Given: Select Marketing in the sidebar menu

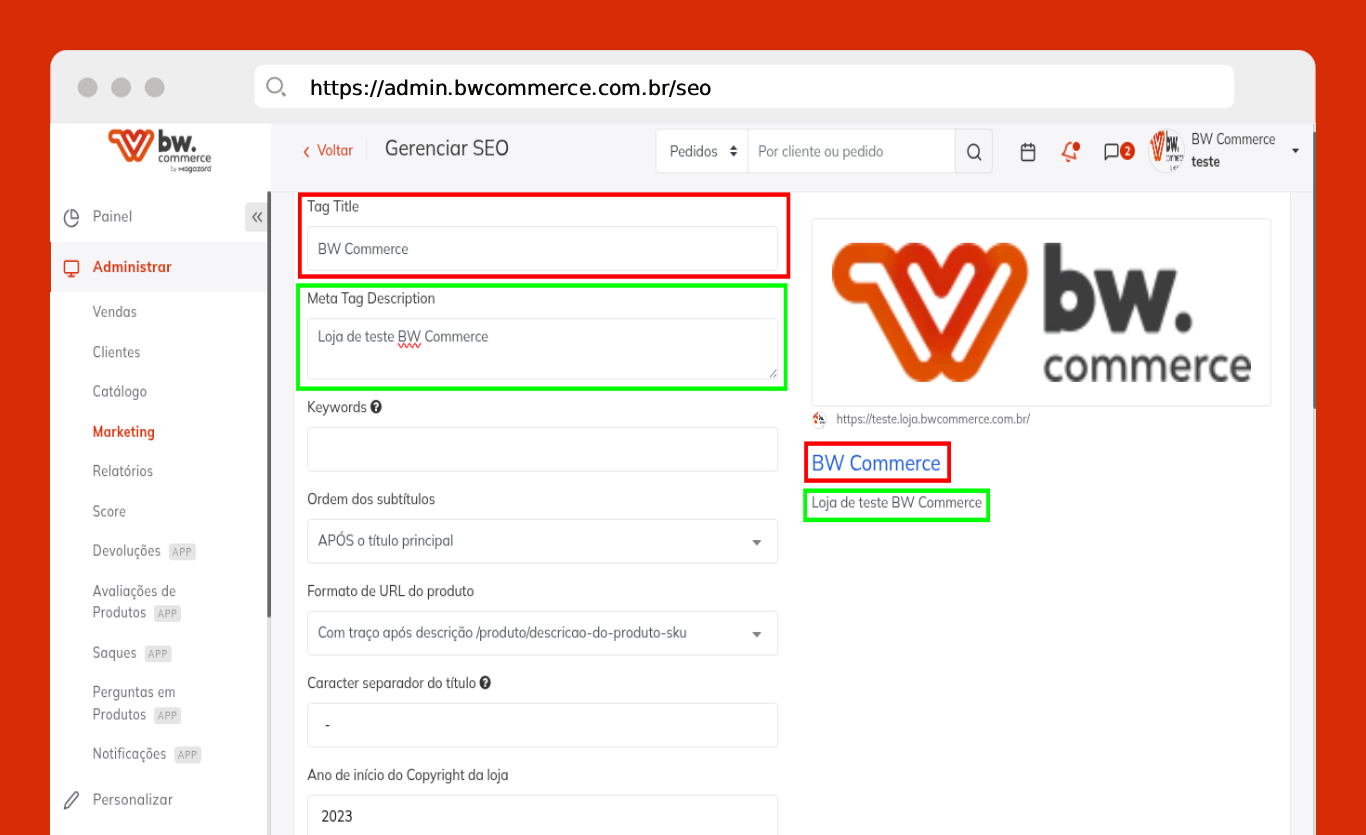Looking at the screenshot, I should point(123,432).
